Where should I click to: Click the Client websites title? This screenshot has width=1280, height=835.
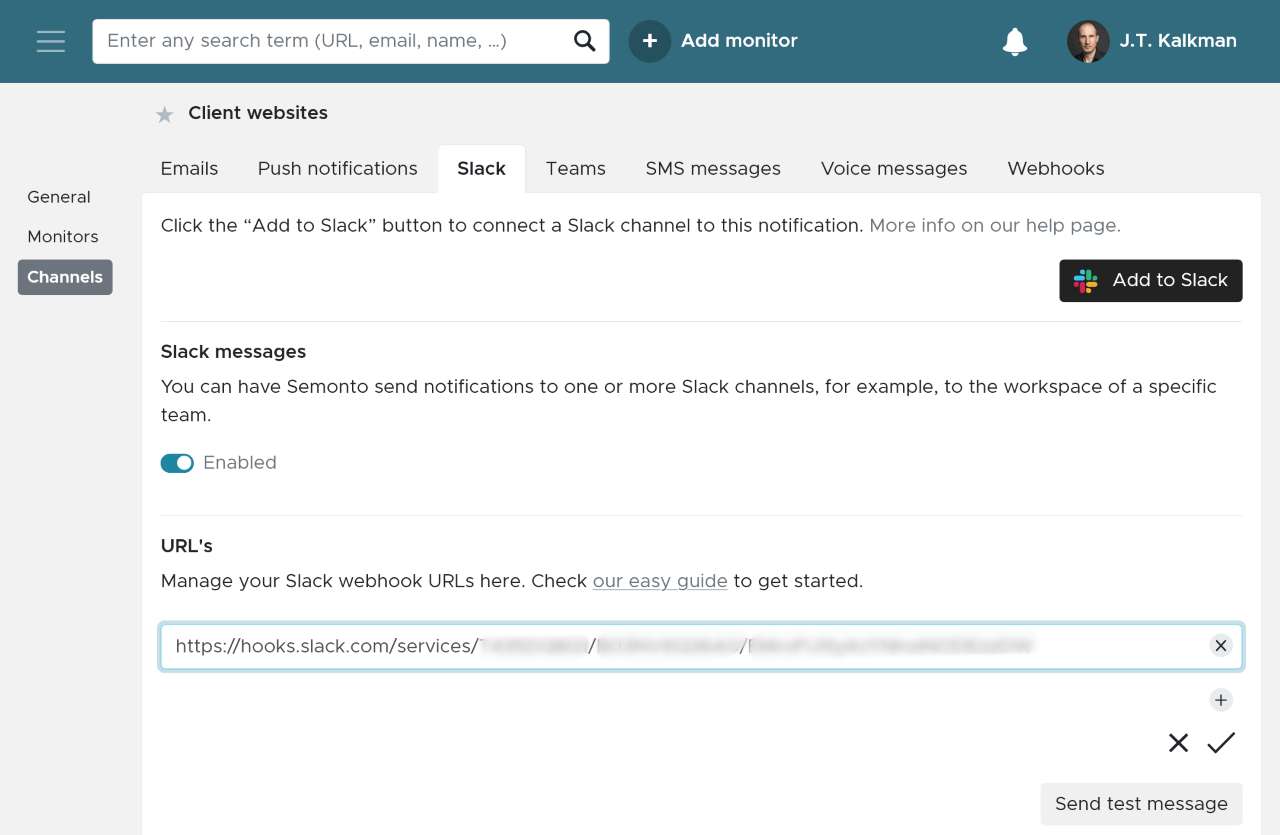click(x=258, y=113)
